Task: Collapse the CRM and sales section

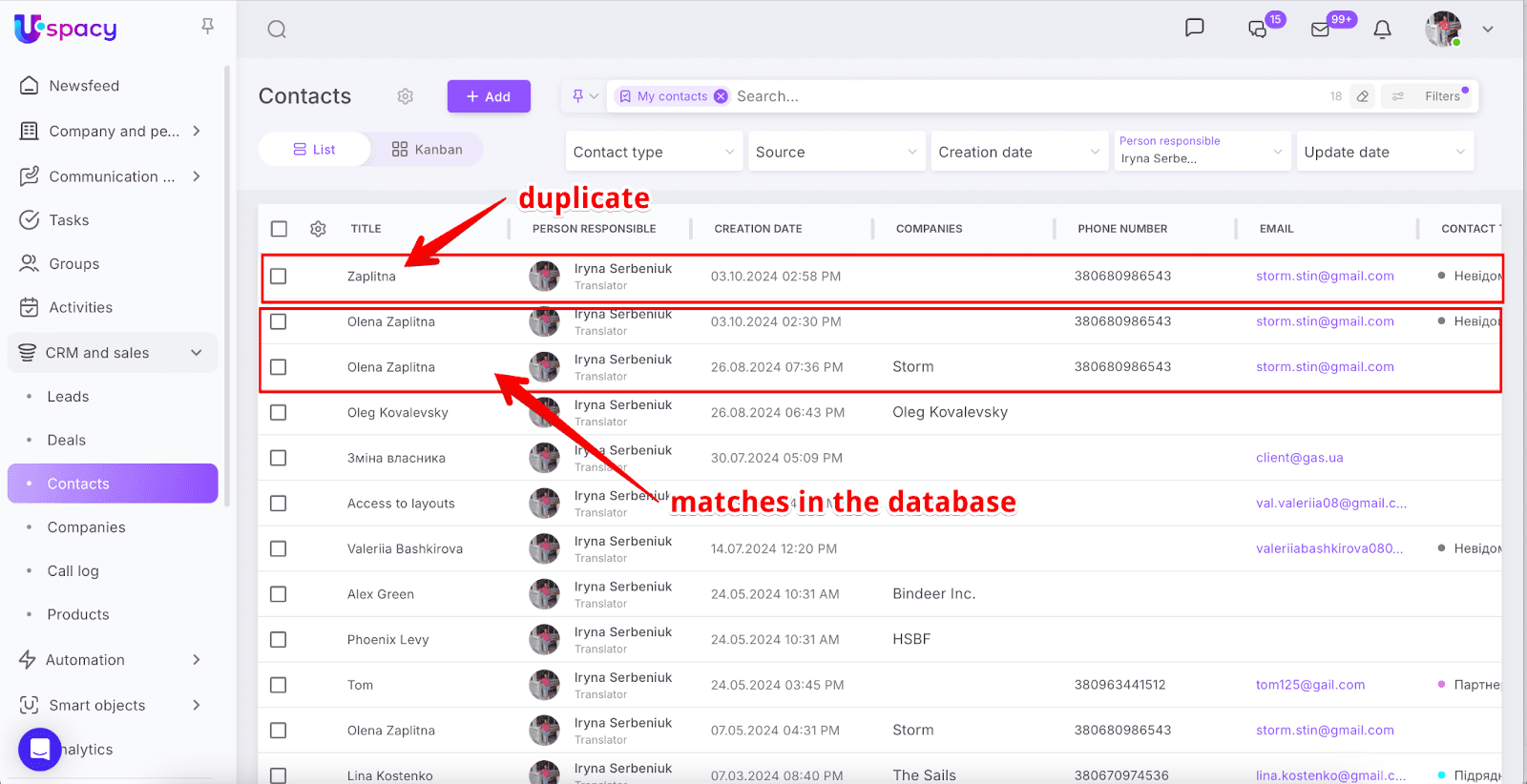Action: [196, 353]
